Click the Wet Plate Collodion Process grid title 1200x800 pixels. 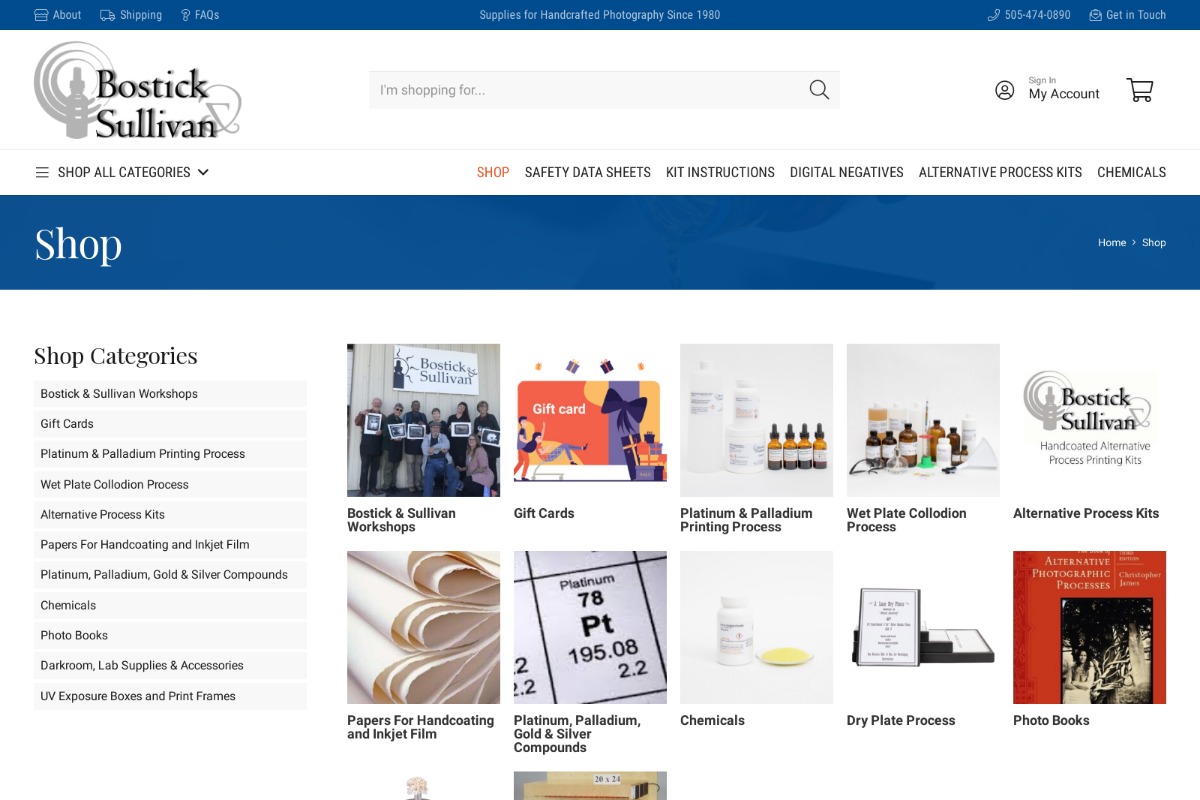pyautogui.click(x=906, y=520)
